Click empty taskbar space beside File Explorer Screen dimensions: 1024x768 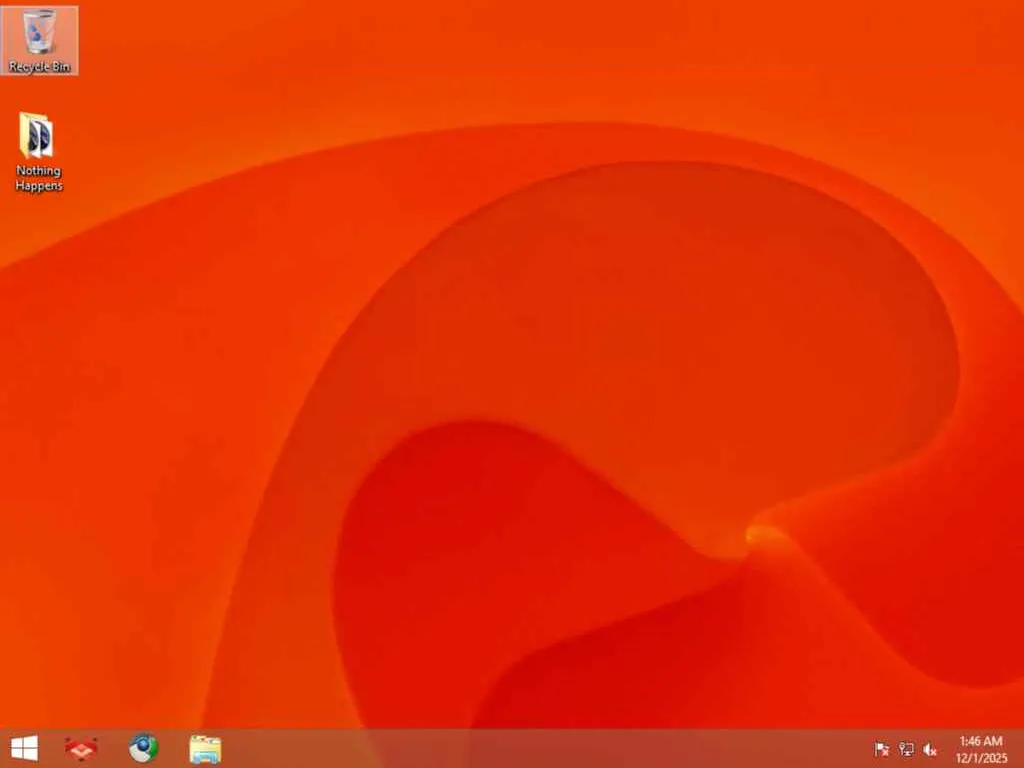pos(522,748)
